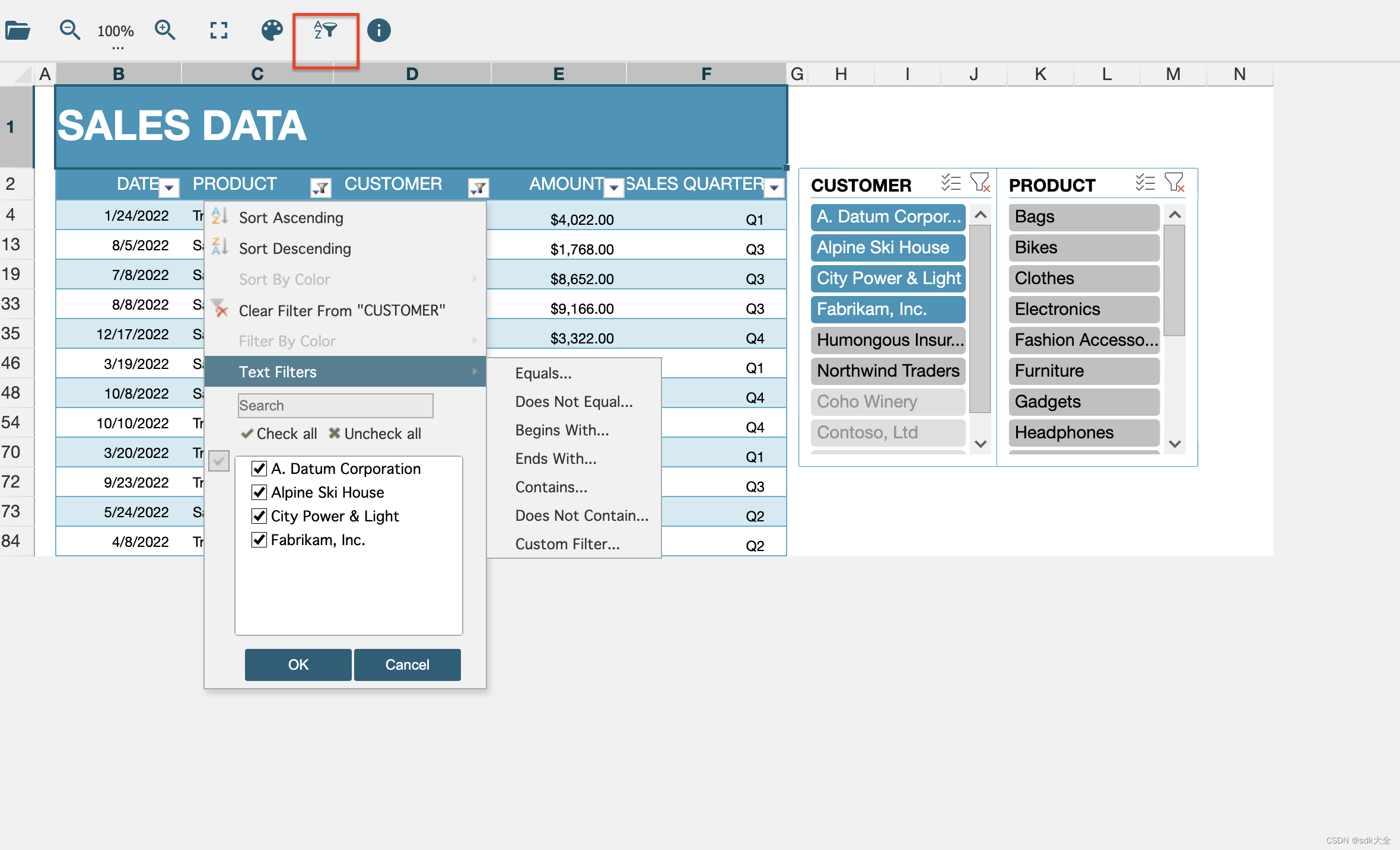Click the zoom in magnifier icon
Viewport: 1400px width, 850px height.
tap(164, 30)
